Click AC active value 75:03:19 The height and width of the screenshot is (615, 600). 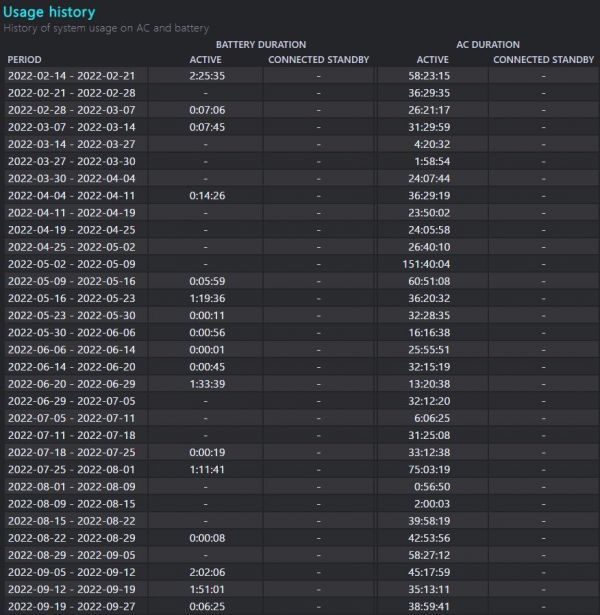point(429,469)
